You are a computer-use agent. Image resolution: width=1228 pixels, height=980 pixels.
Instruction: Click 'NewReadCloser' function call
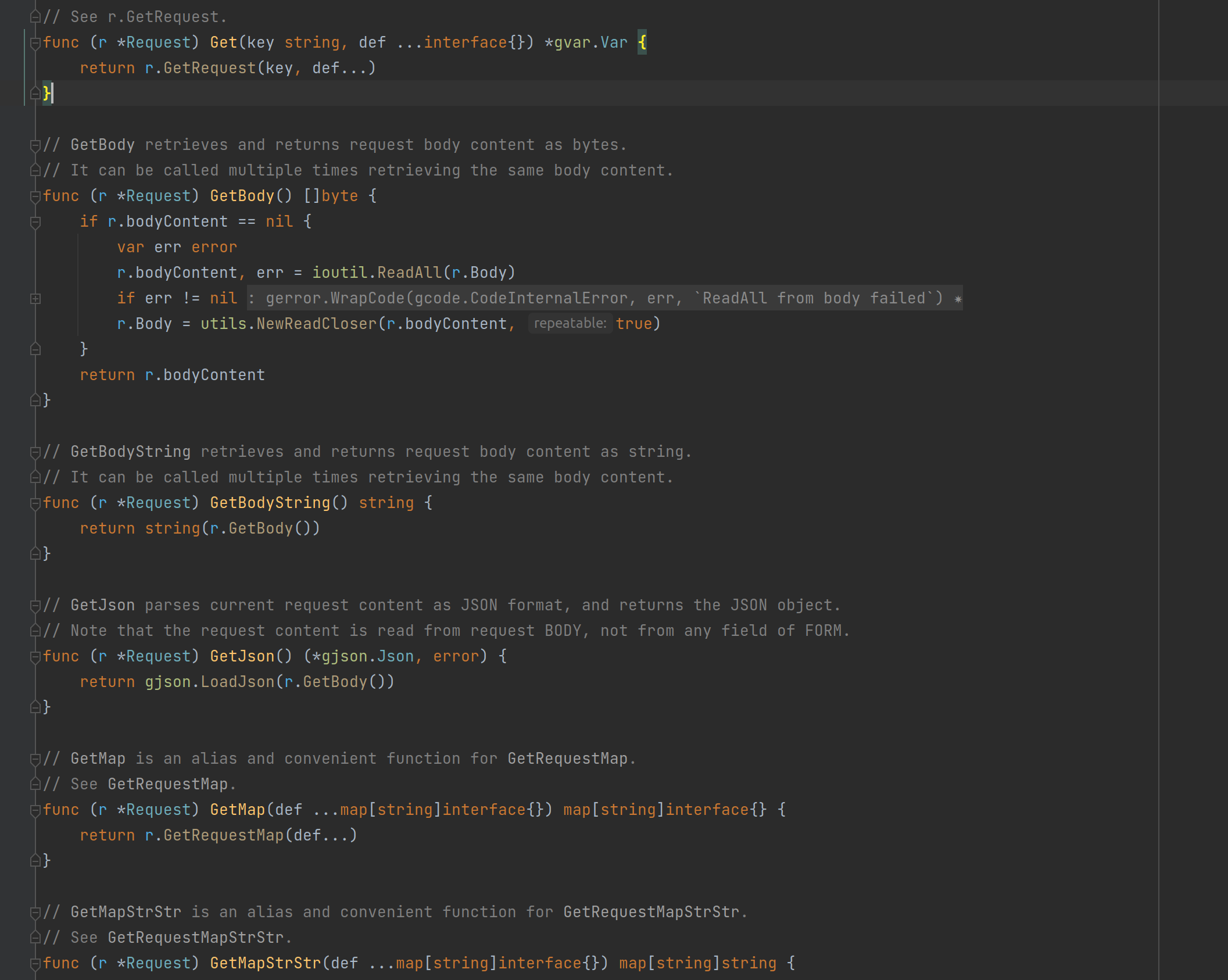(x=317, y=324)
